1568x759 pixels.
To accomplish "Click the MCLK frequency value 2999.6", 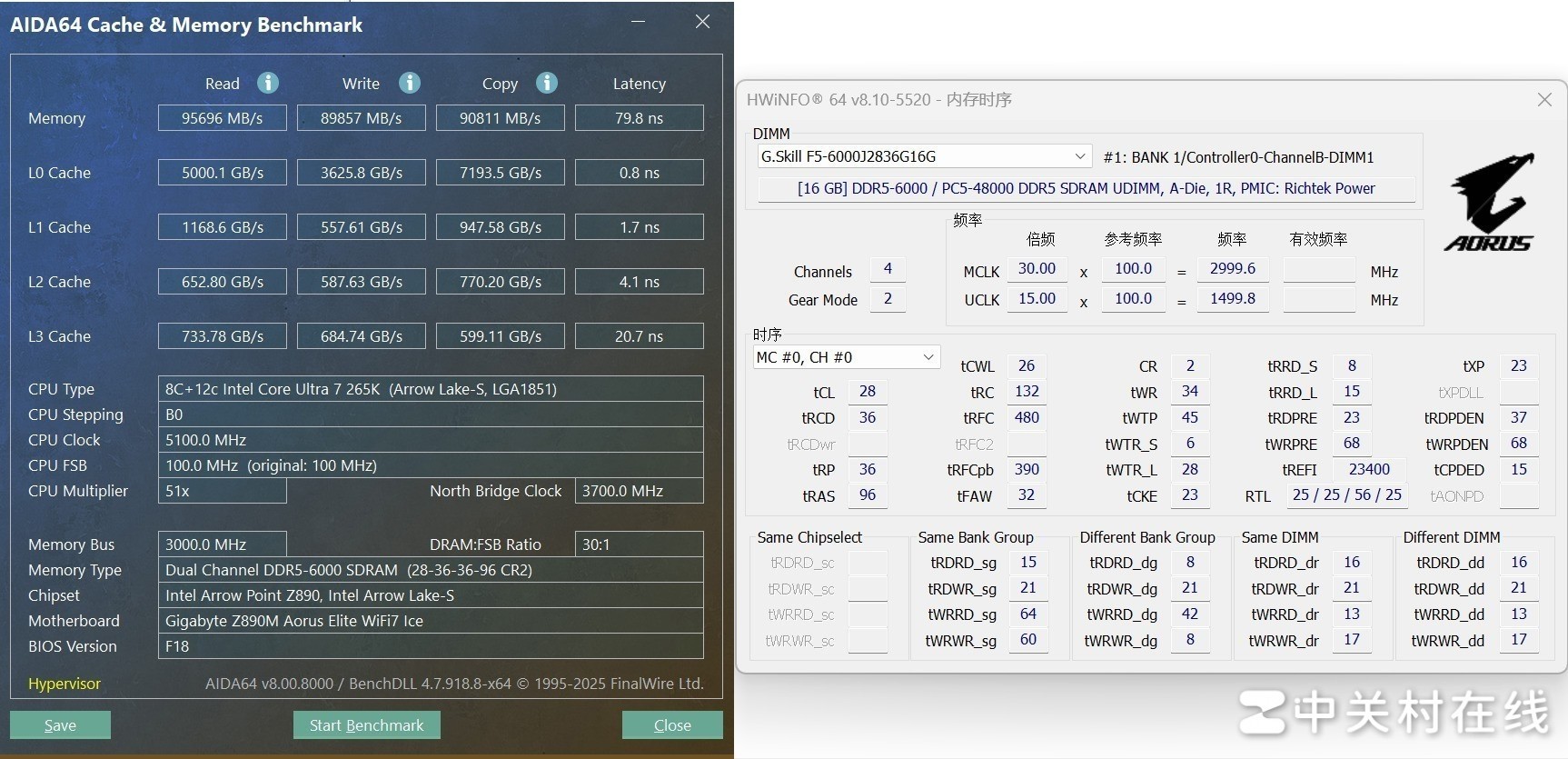I will [x=1233, y=269].
